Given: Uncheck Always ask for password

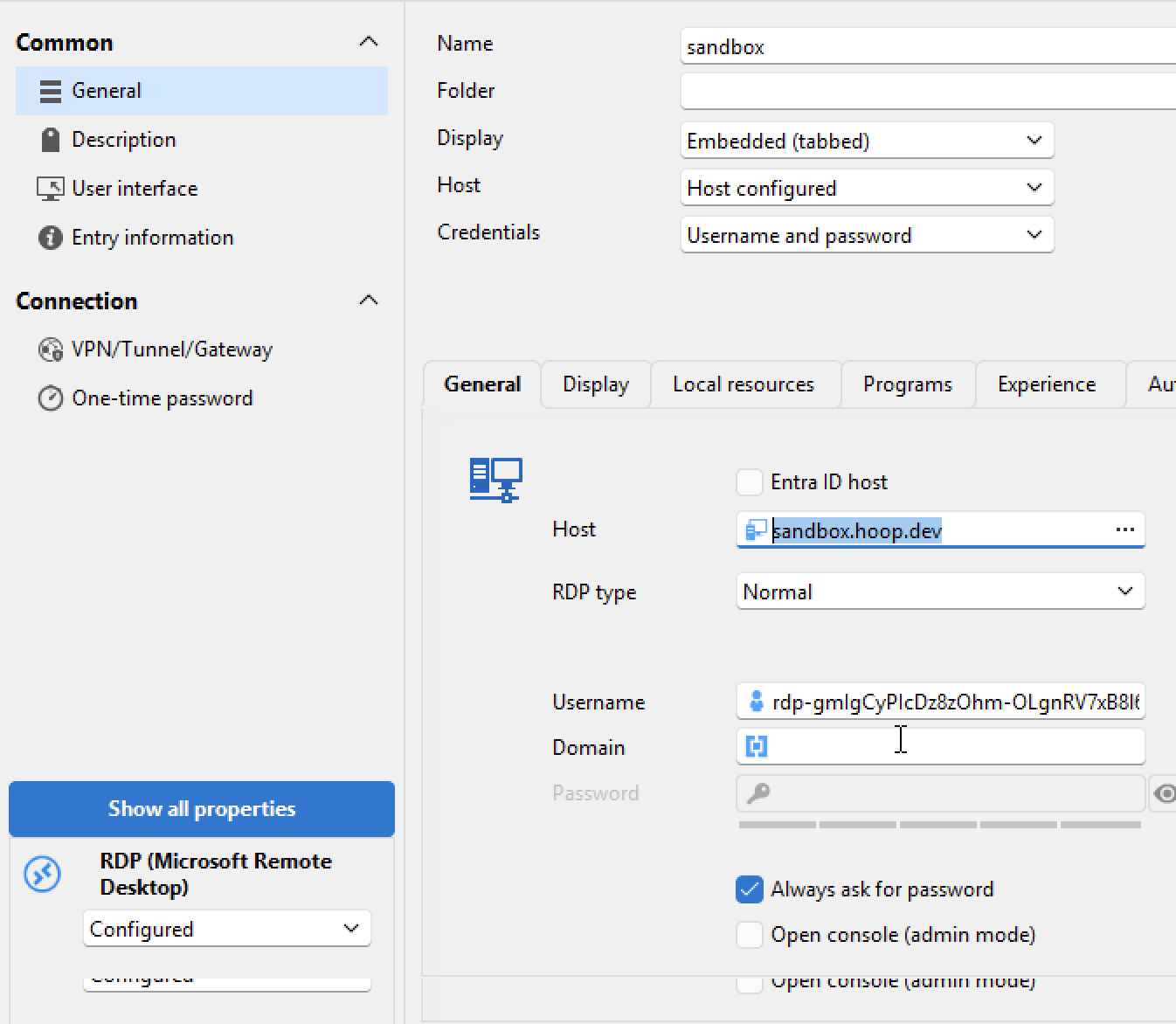Looking at the screenshot, I should pyautogui.click(x=750, y=889).
